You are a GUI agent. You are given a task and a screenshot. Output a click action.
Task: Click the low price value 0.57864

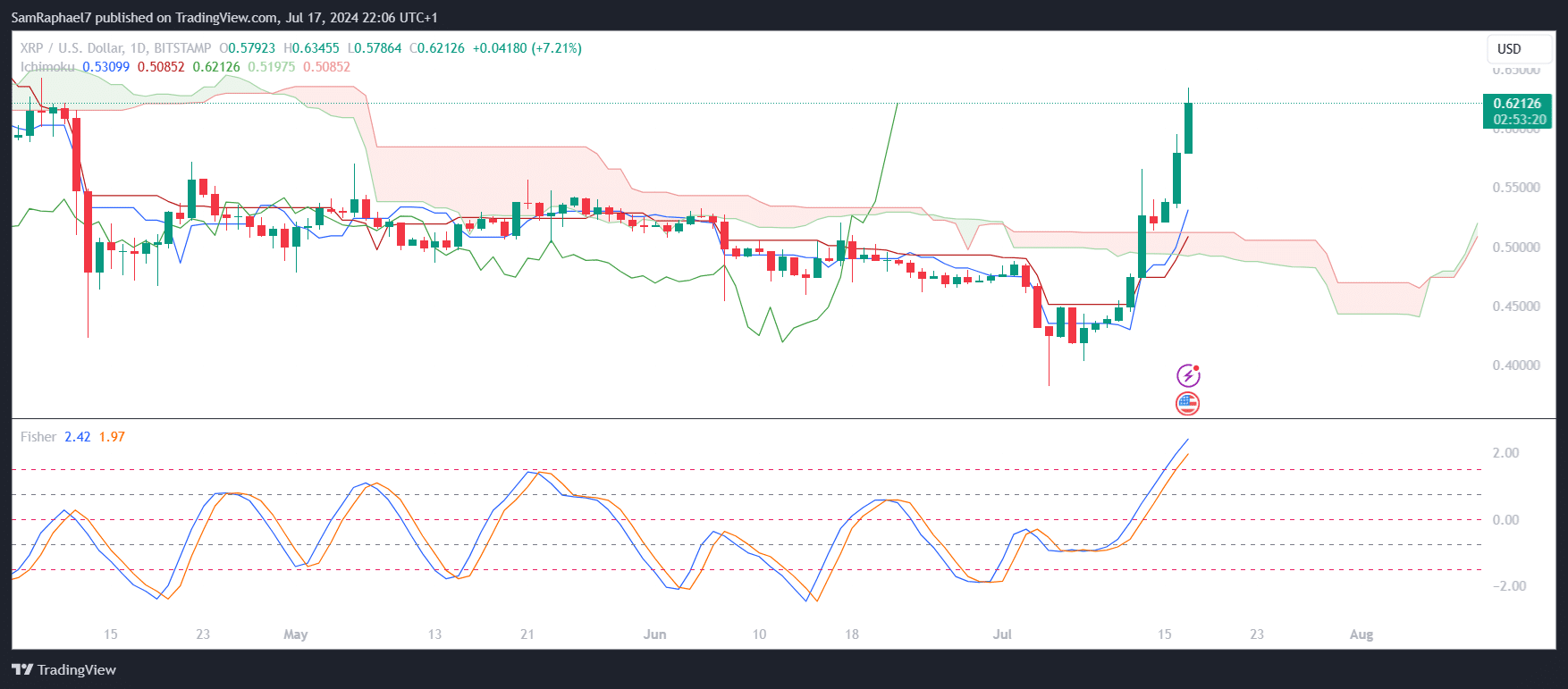point(378,48)
